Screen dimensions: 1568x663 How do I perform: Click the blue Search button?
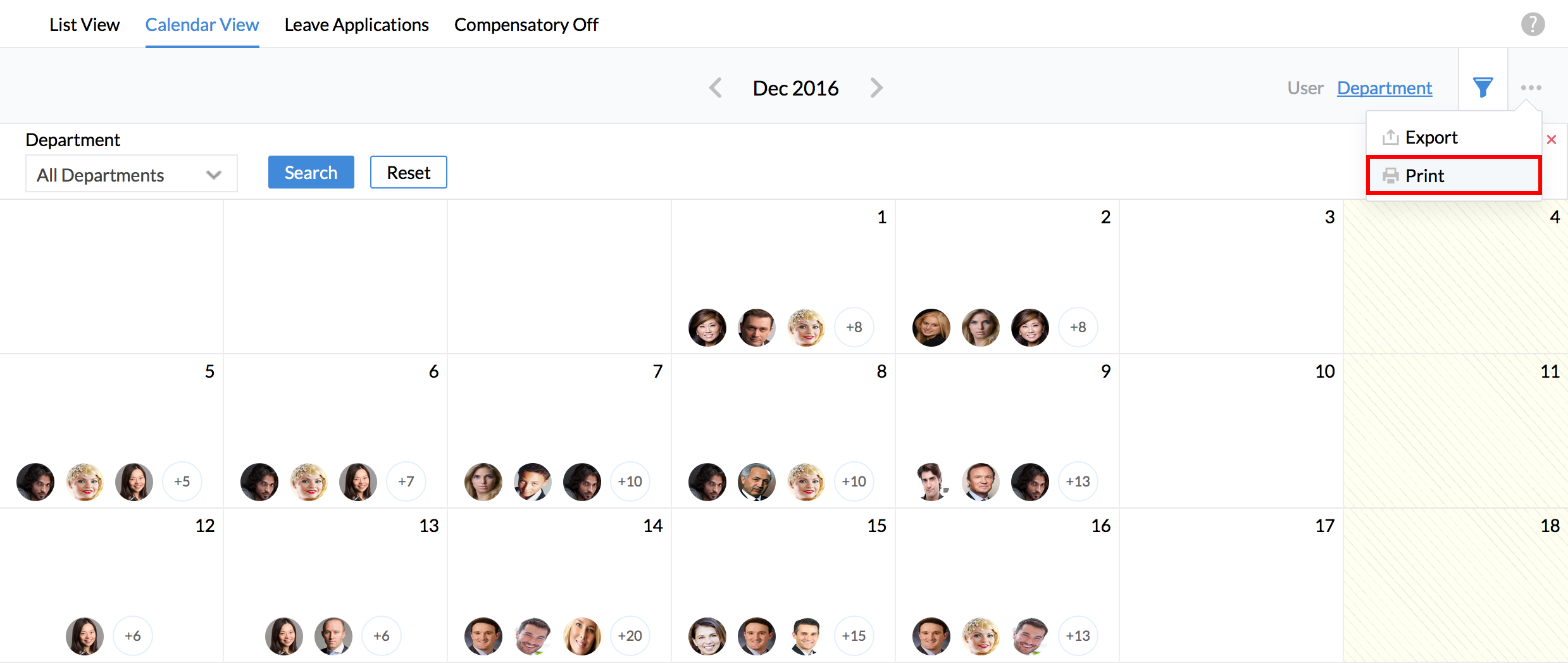click(x=311, y=173)
